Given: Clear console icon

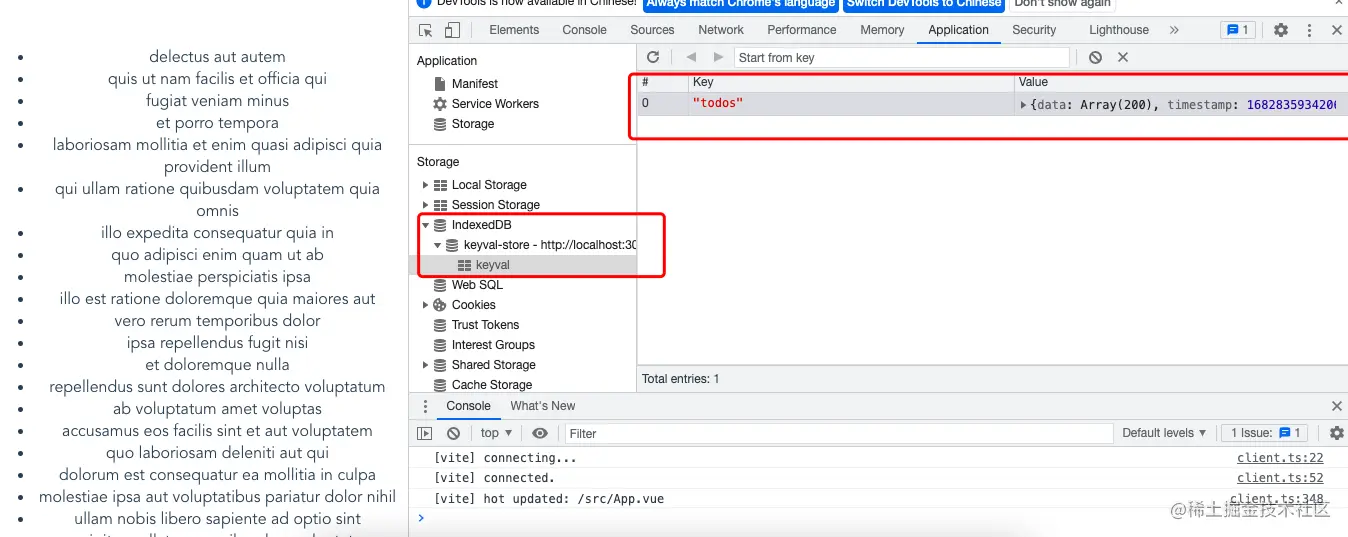Looking at the screenshot, I should pyautogui.click(x=453, y=433).
